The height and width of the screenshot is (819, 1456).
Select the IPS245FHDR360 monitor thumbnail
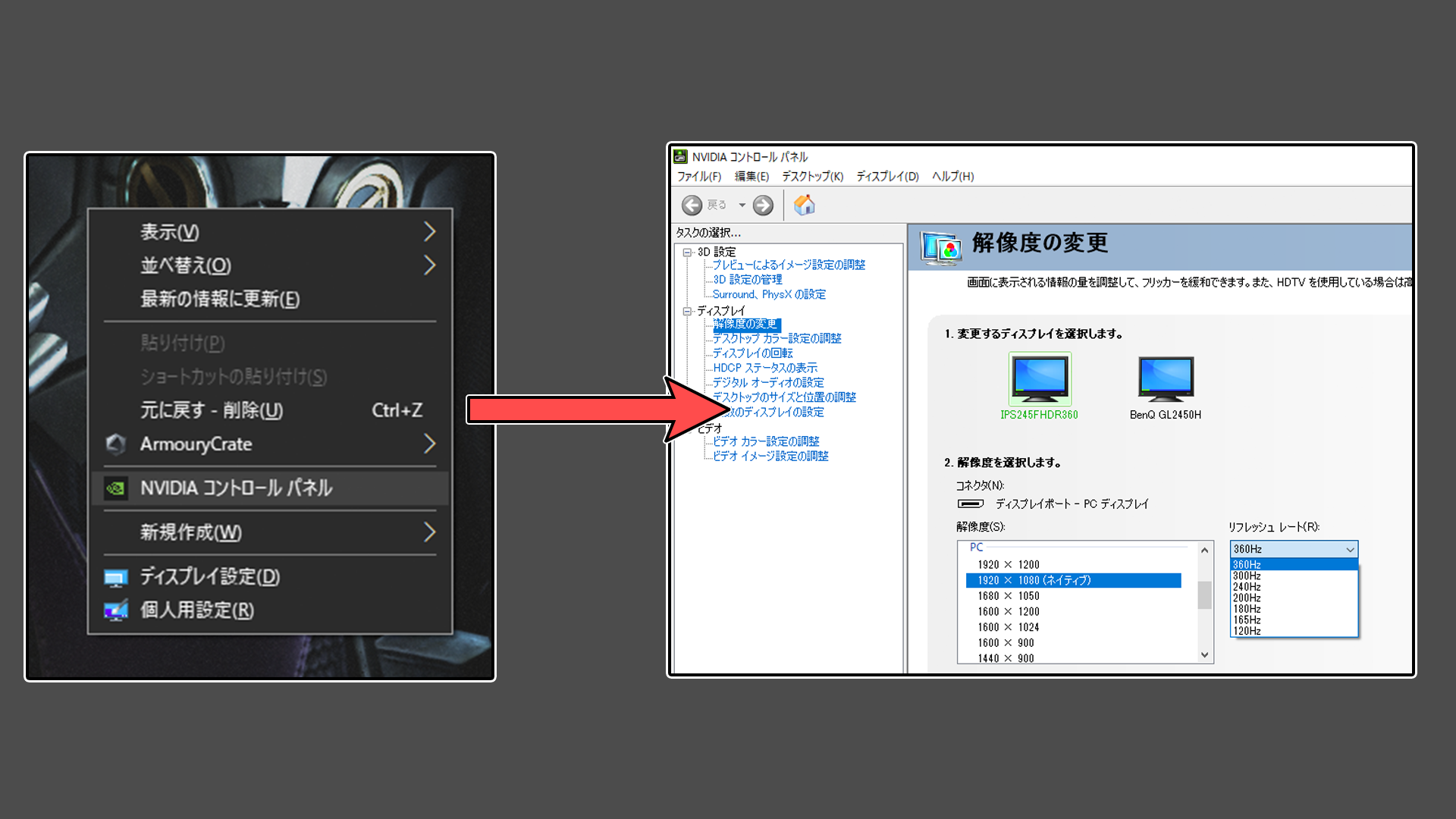click(x=1040, y=378)
